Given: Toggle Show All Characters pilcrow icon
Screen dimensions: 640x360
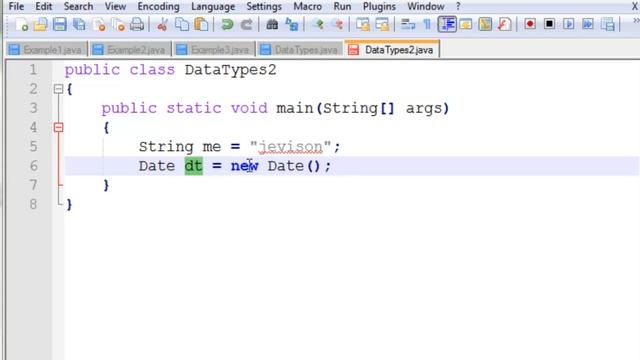Looking at the screenshot, I should 427,25.
